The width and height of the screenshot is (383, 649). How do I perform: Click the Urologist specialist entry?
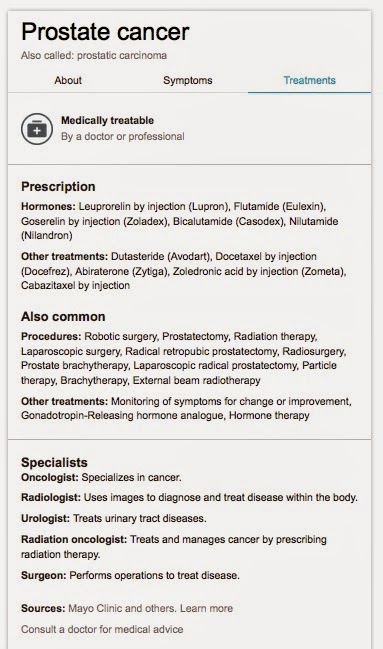click(114, 518)
